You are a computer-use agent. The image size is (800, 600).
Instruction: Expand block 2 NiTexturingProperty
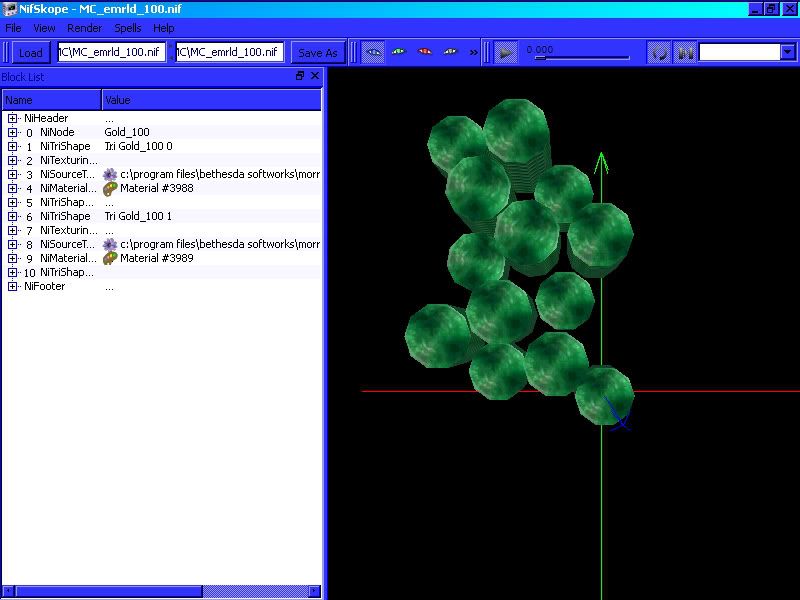point(12,160)
